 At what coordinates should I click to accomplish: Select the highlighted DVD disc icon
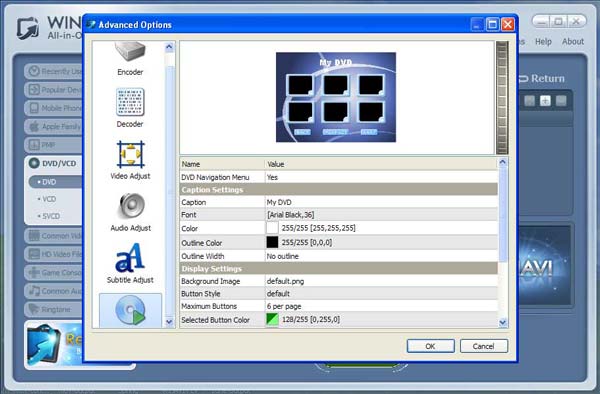click(130, 310)
